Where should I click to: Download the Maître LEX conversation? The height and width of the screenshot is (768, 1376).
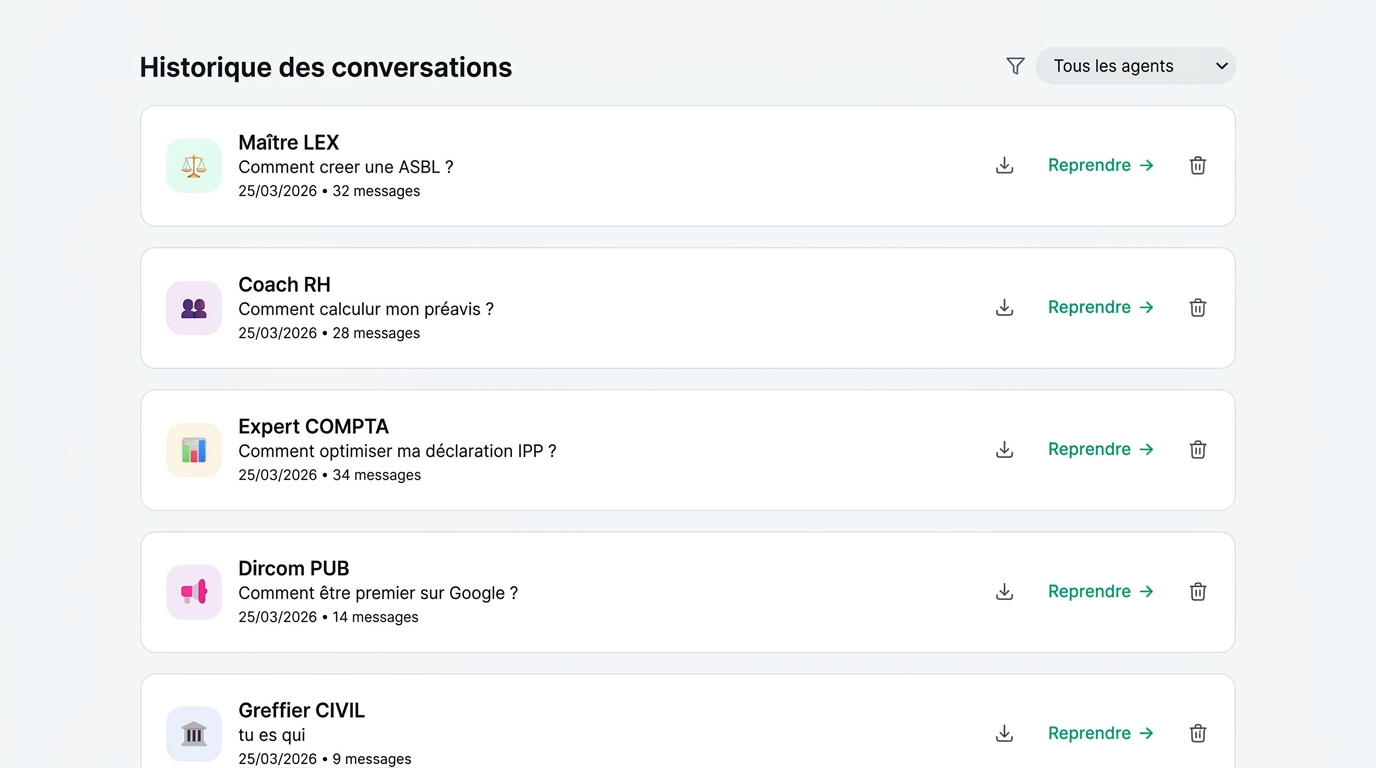[1005, 166]
